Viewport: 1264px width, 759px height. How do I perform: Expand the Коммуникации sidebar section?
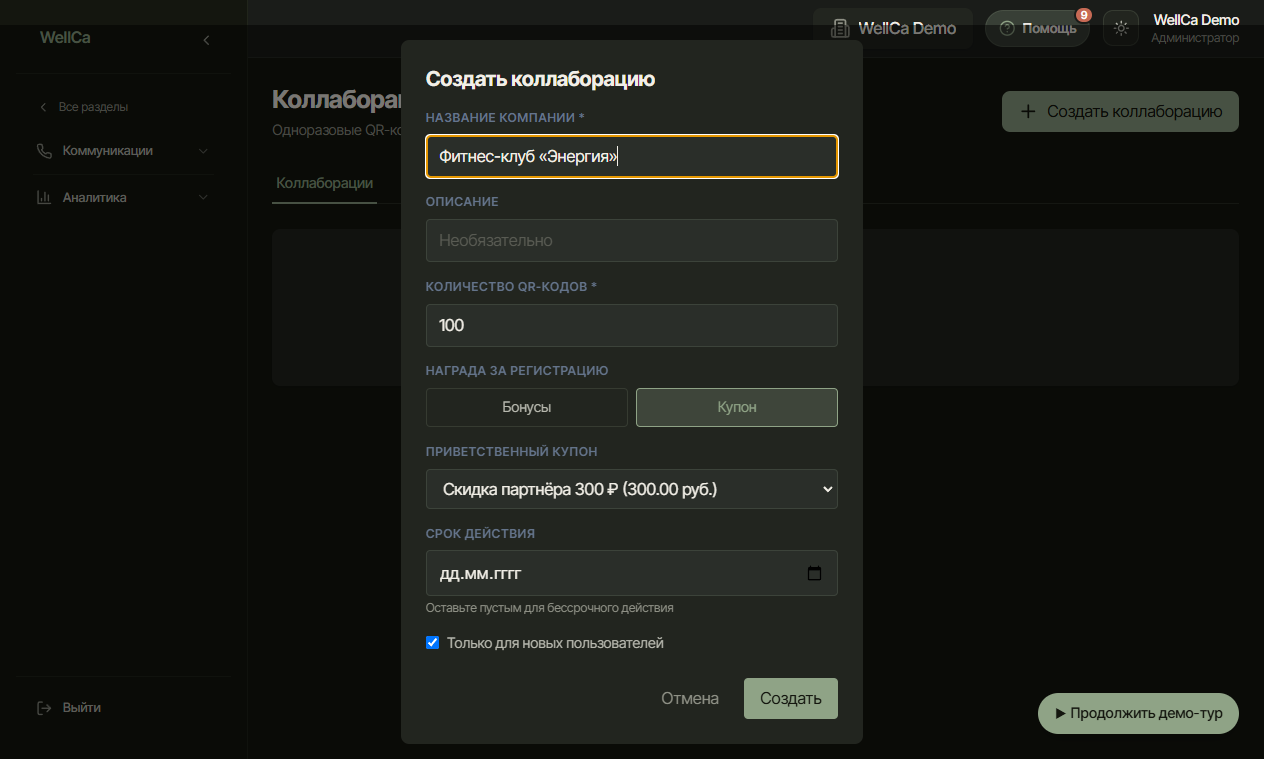[123, 151]
